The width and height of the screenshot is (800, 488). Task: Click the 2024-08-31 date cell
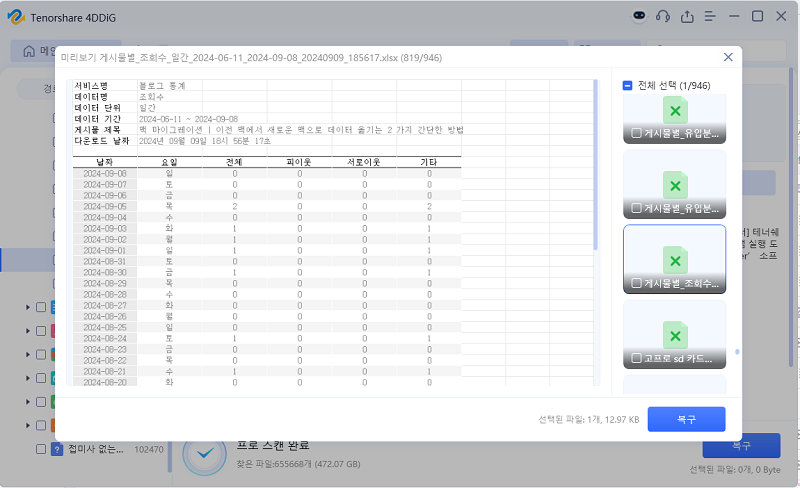pyautogui.click(x=105, y=261)
